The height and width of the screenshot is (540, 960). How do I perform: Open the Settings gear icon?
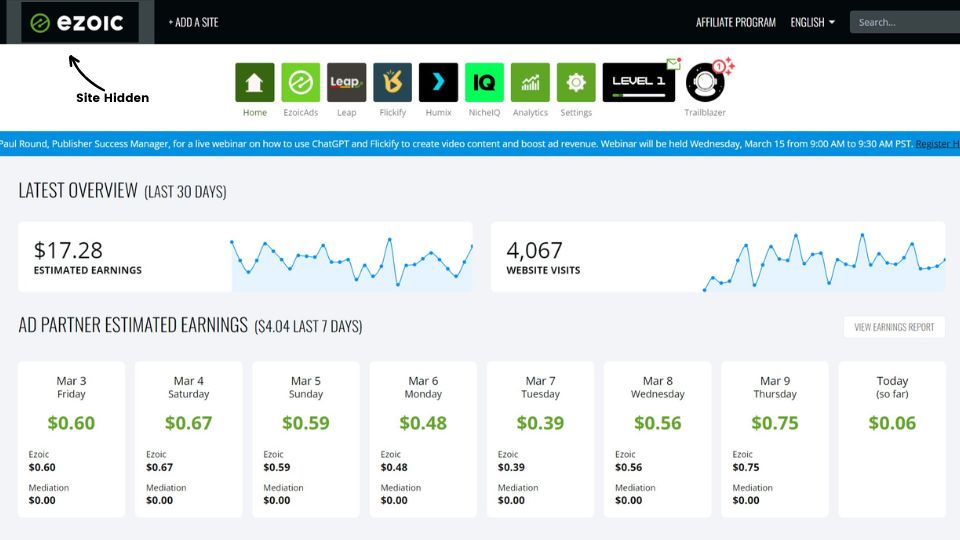[576, 82]
